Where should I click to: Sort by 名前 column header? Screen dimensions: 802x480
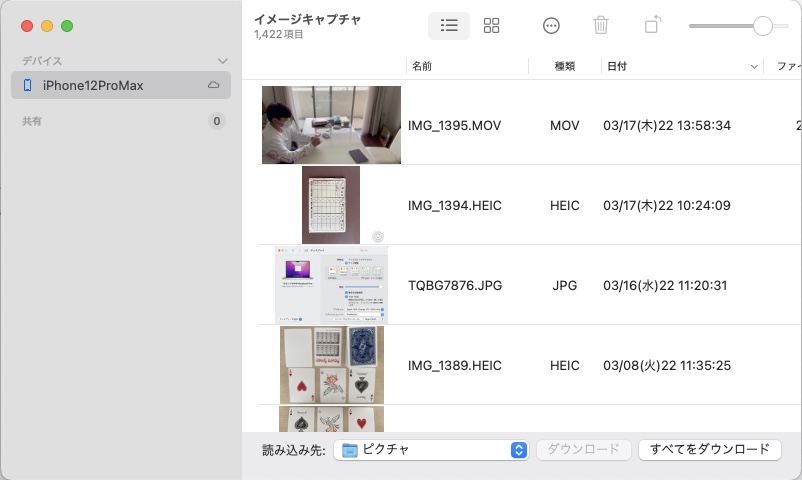click(x=466, y=67)
